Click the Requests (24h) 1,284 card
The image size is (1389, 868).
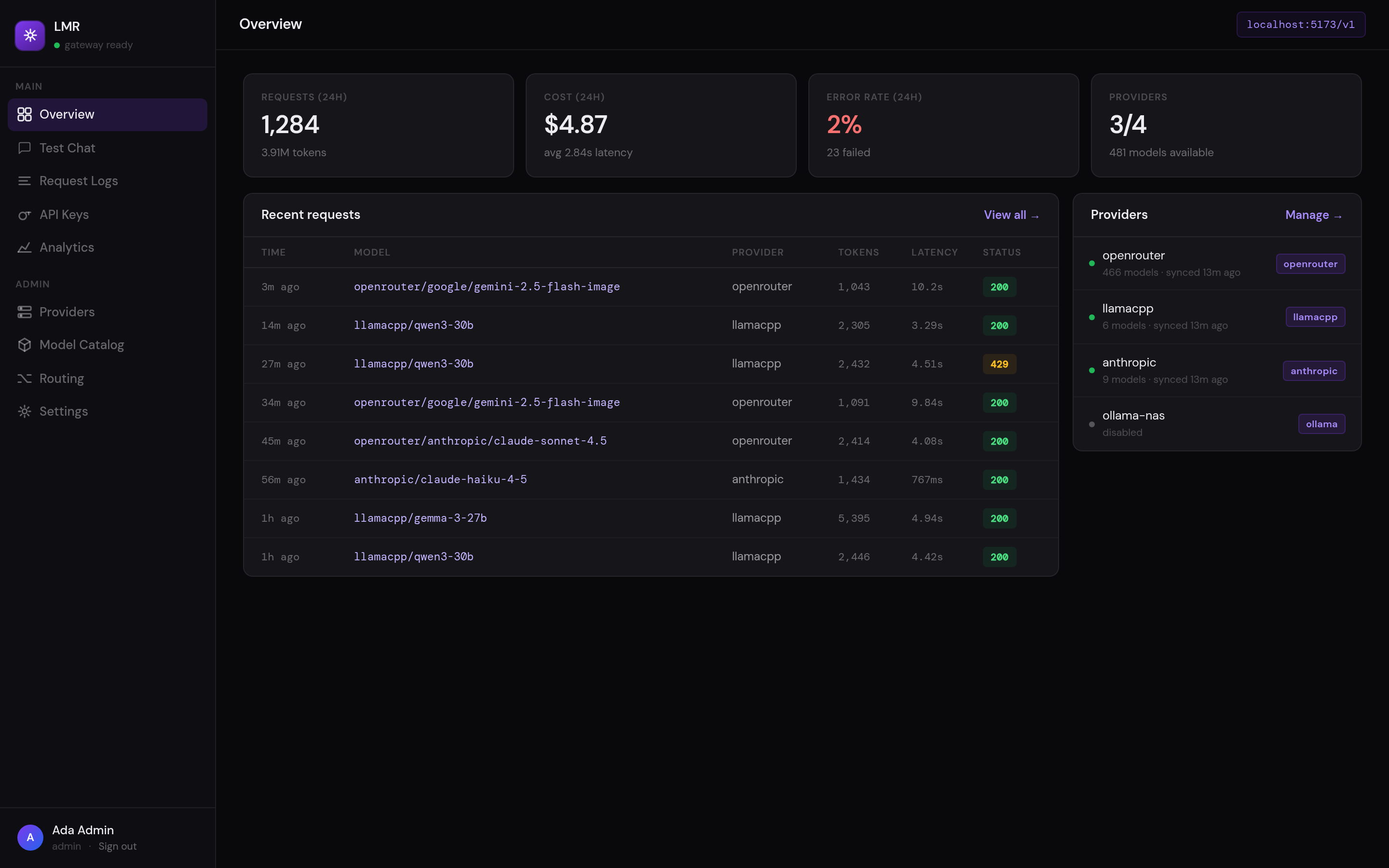tap(378, 125)
